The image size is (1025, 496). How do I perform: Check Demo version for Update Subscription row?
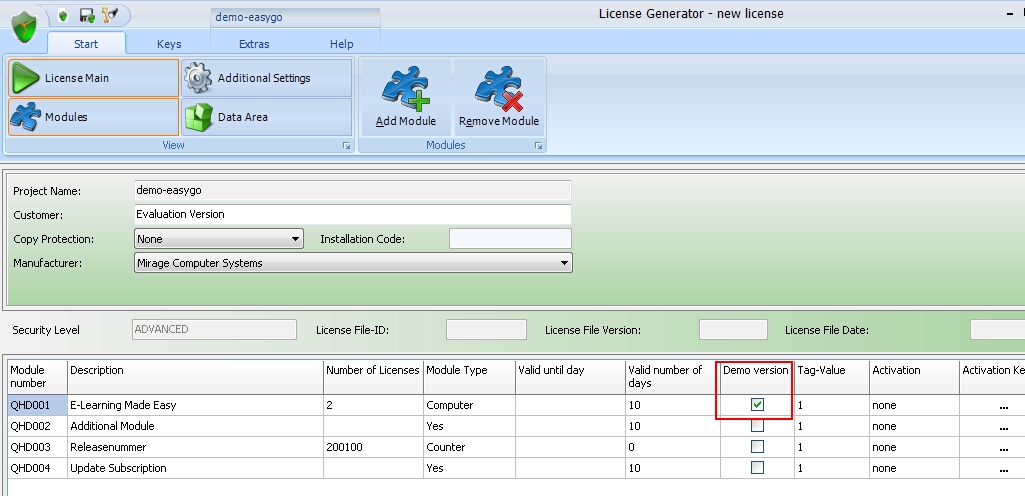click(757, 468)
